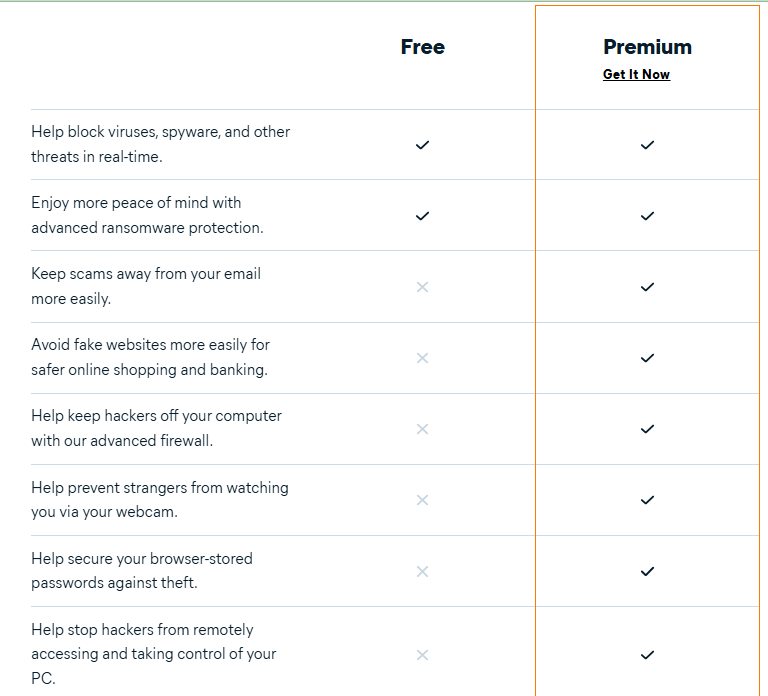Click Premium checkmark for email scam protection
768x696 pixels.
click(647, 287)
